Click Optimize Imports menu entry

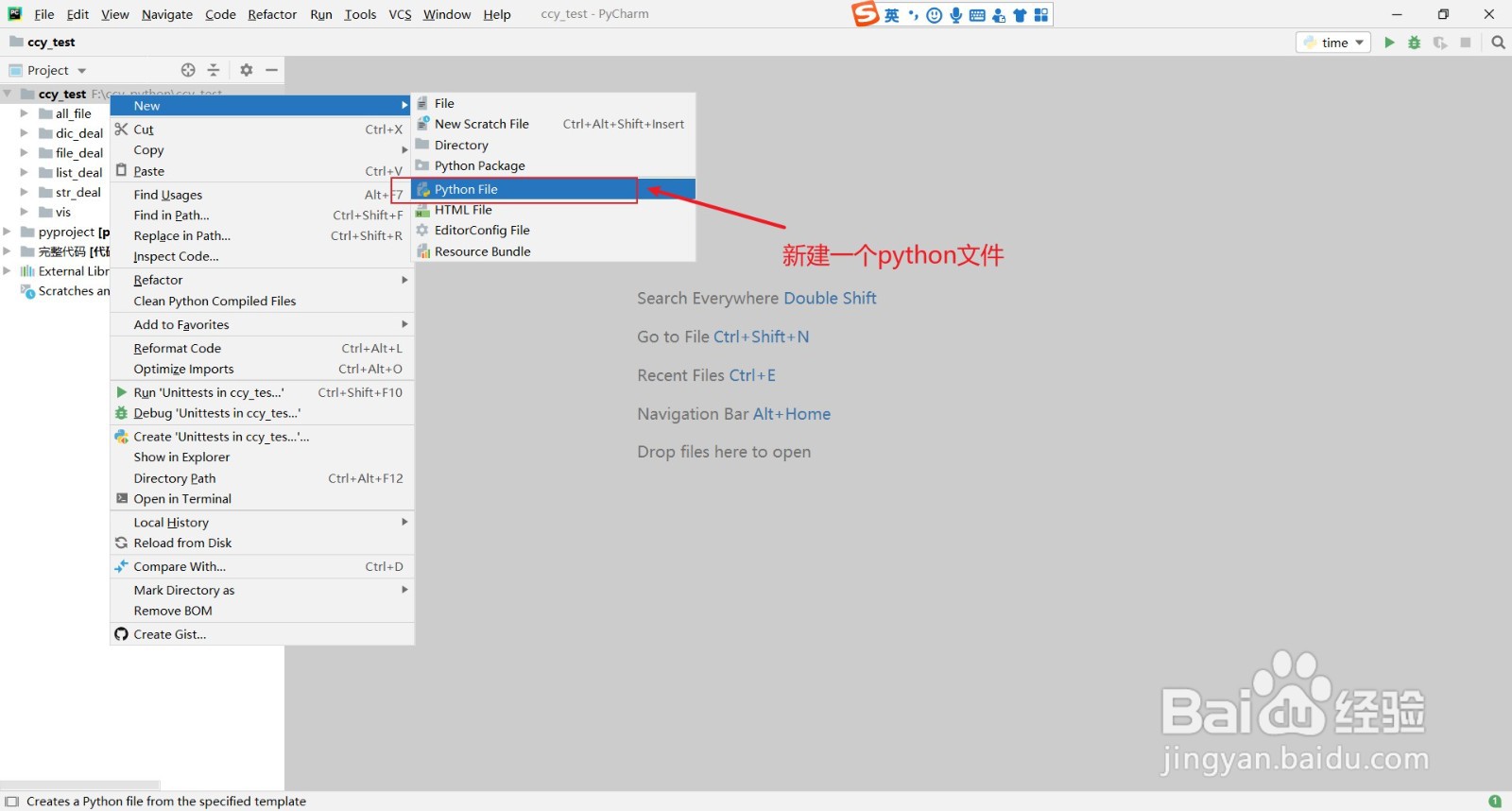tap(262, 369)
